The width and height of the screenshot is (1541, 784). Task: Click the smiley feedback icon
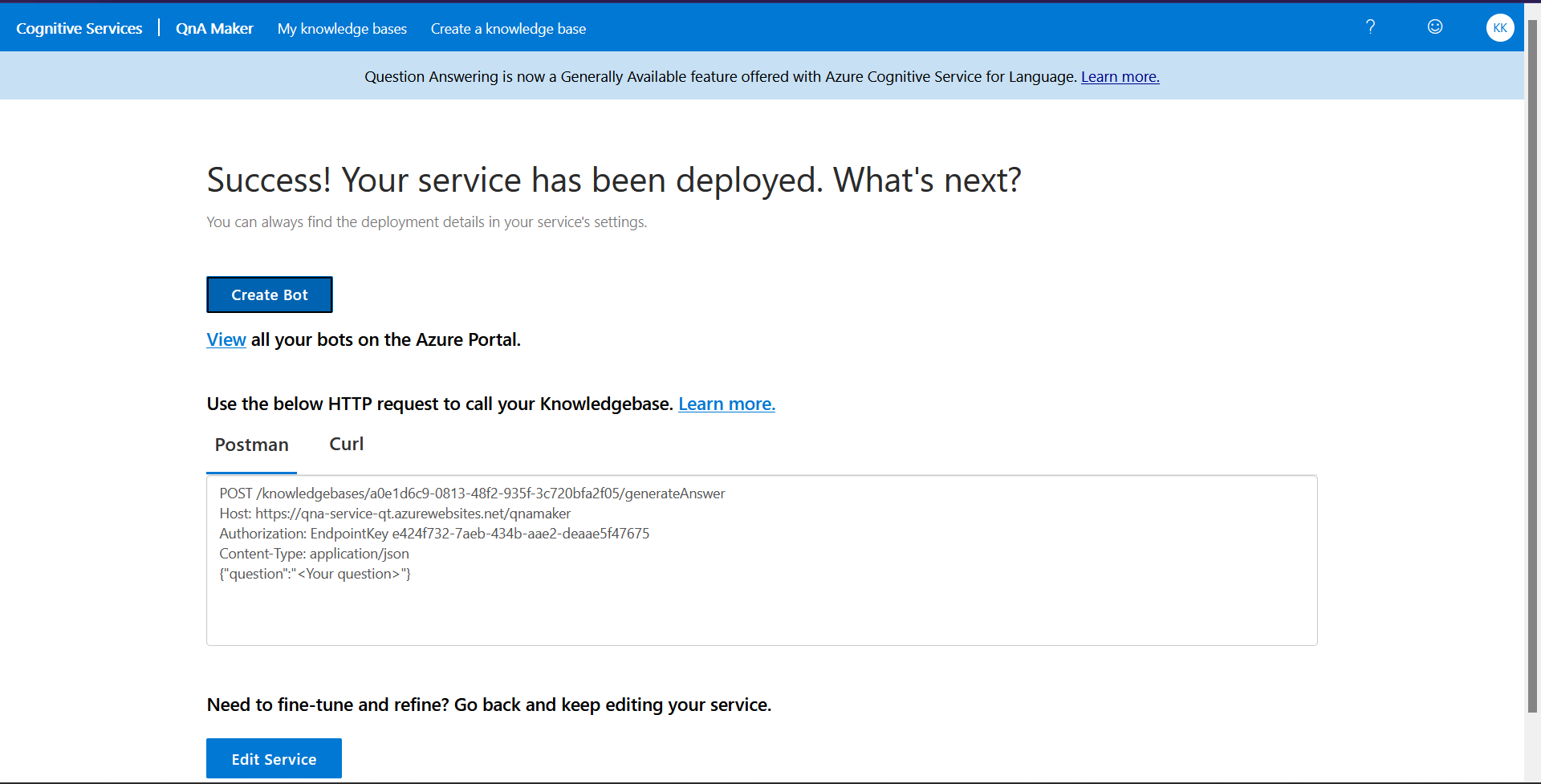(x=1435, y=27)
